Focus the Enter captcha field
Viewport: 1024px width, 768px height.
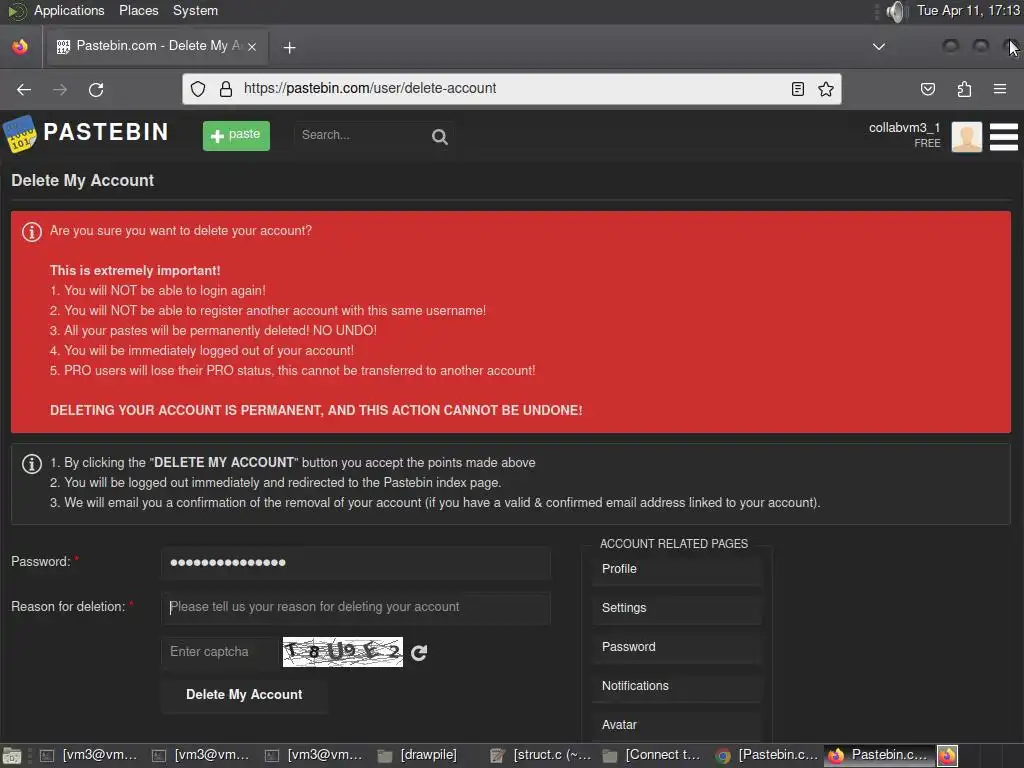tap(221, 652)
